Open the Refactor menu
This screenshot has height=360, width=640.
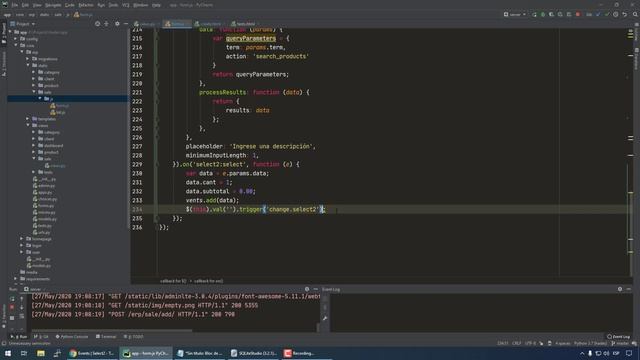[x=86, y=5]
